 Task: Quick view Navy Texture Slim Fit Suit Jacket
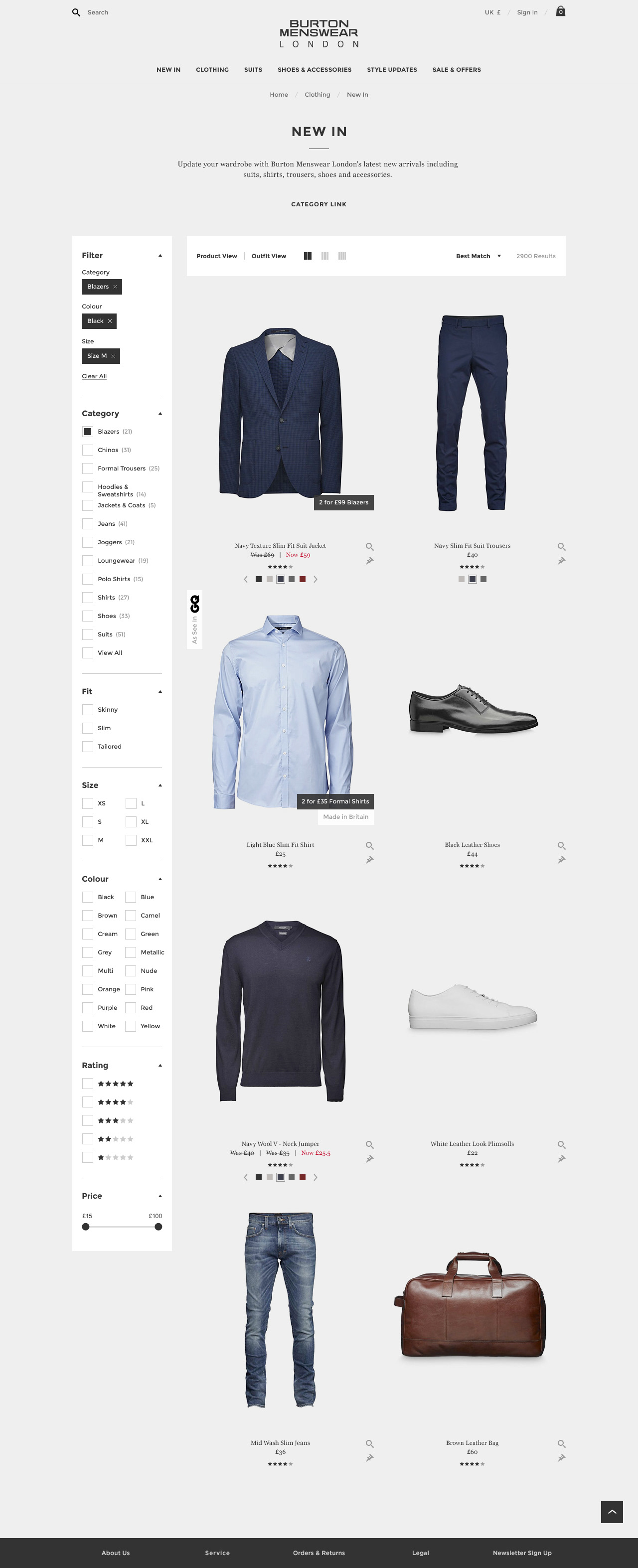[x=369, y=547]
